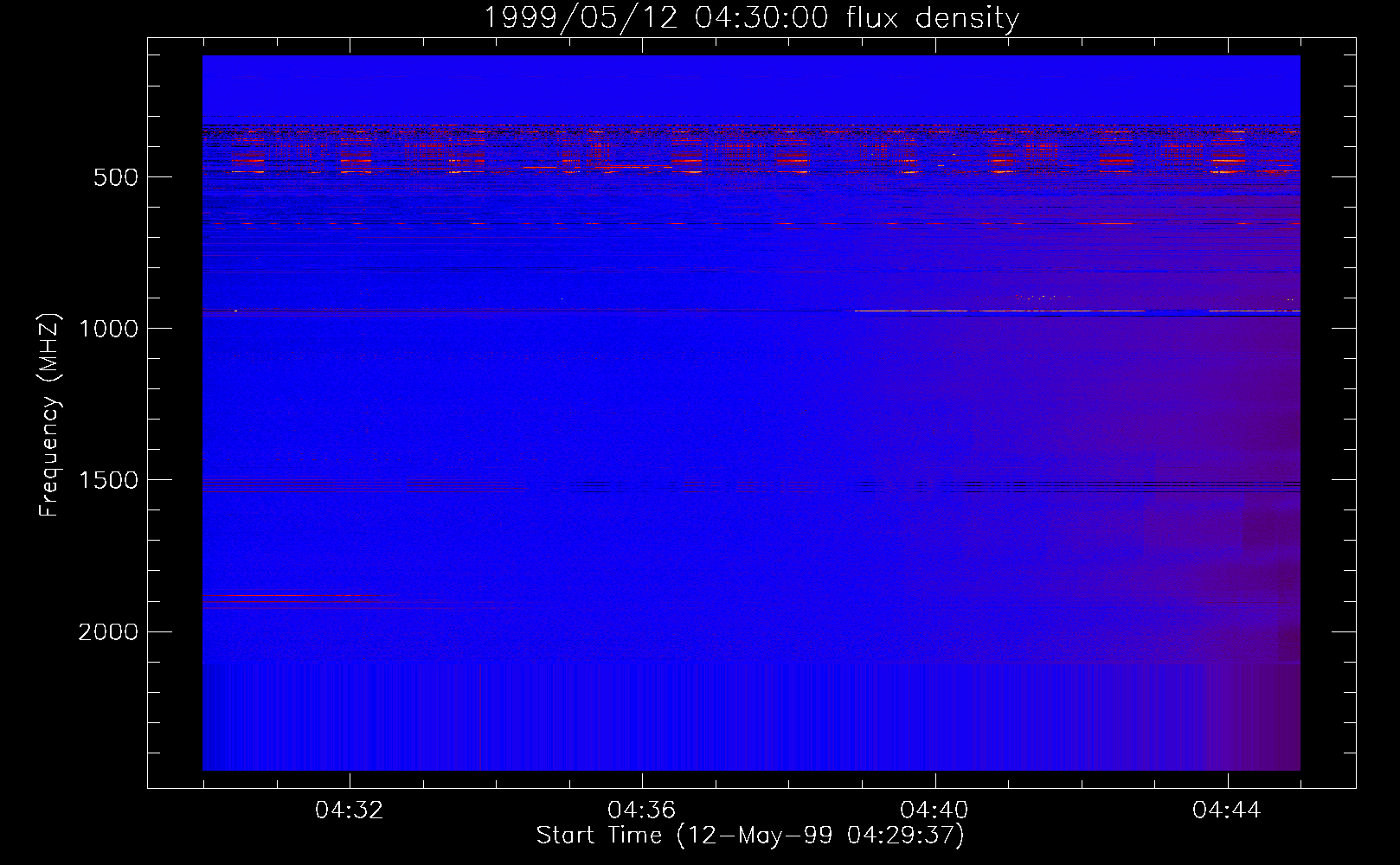Select the 2000 frequency tick label
The height and width of the screenshot is (865, 1400).
click(x=108, y=632)
